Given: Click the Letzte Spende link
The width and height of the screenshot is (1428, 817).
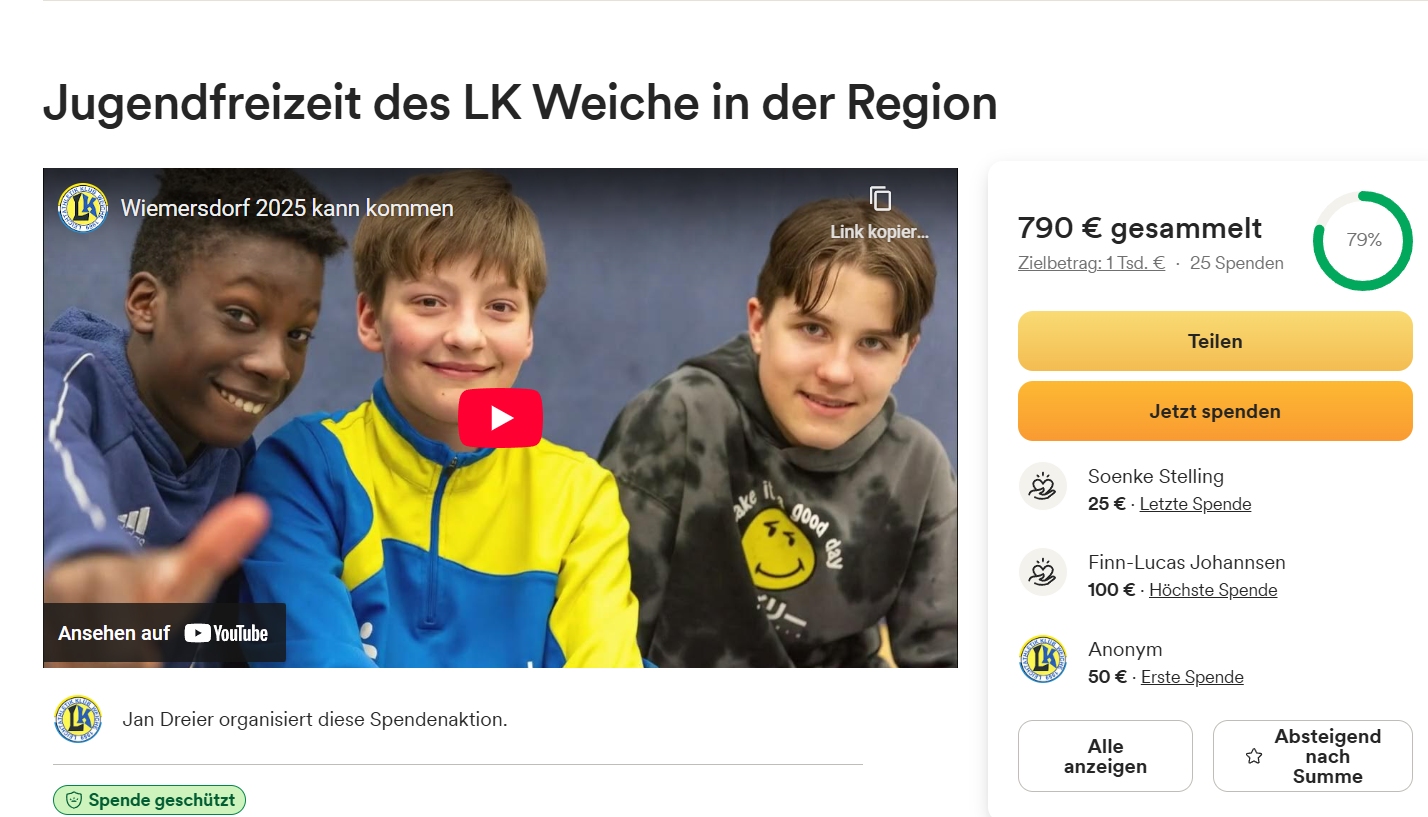Looking at the screenshot, I should [1195, 504].
